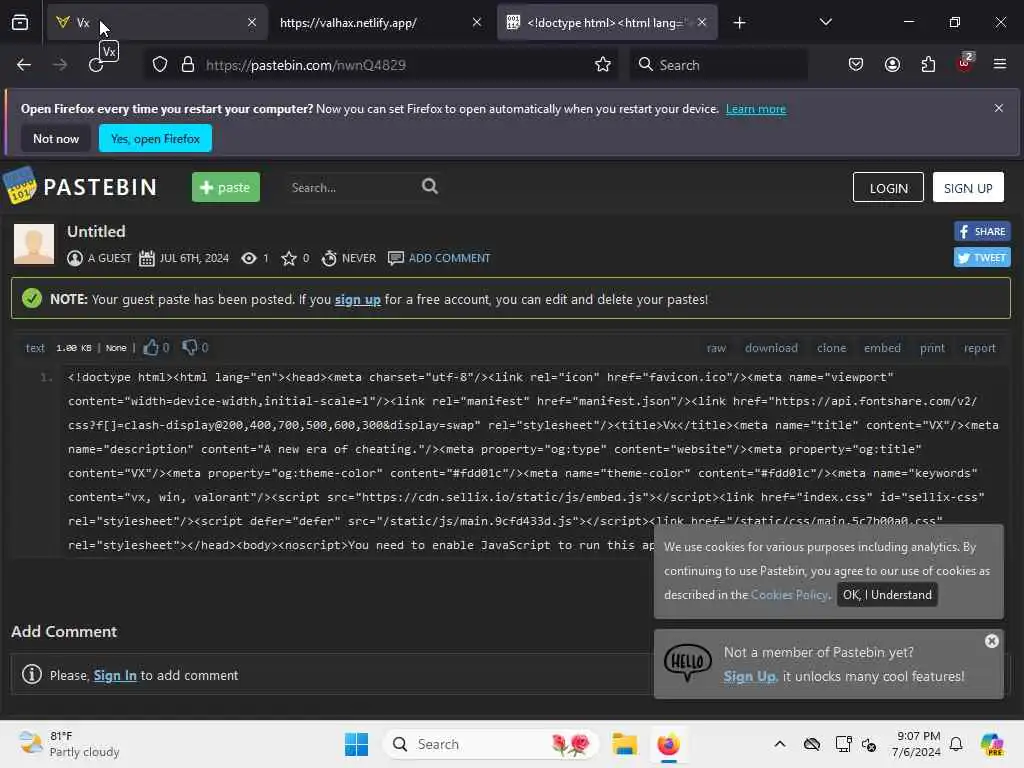Click the SIGN UP button
Screen dimensions: 1024x768
[x=968, y=188]
